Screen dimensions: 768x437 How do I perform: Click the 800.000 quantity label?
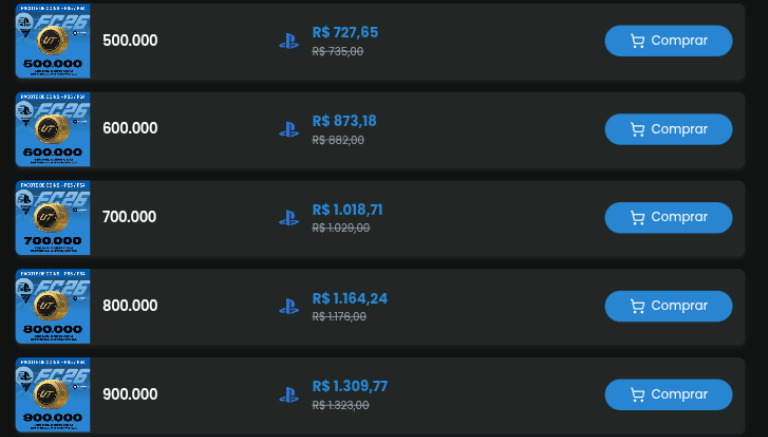[130, 306]
